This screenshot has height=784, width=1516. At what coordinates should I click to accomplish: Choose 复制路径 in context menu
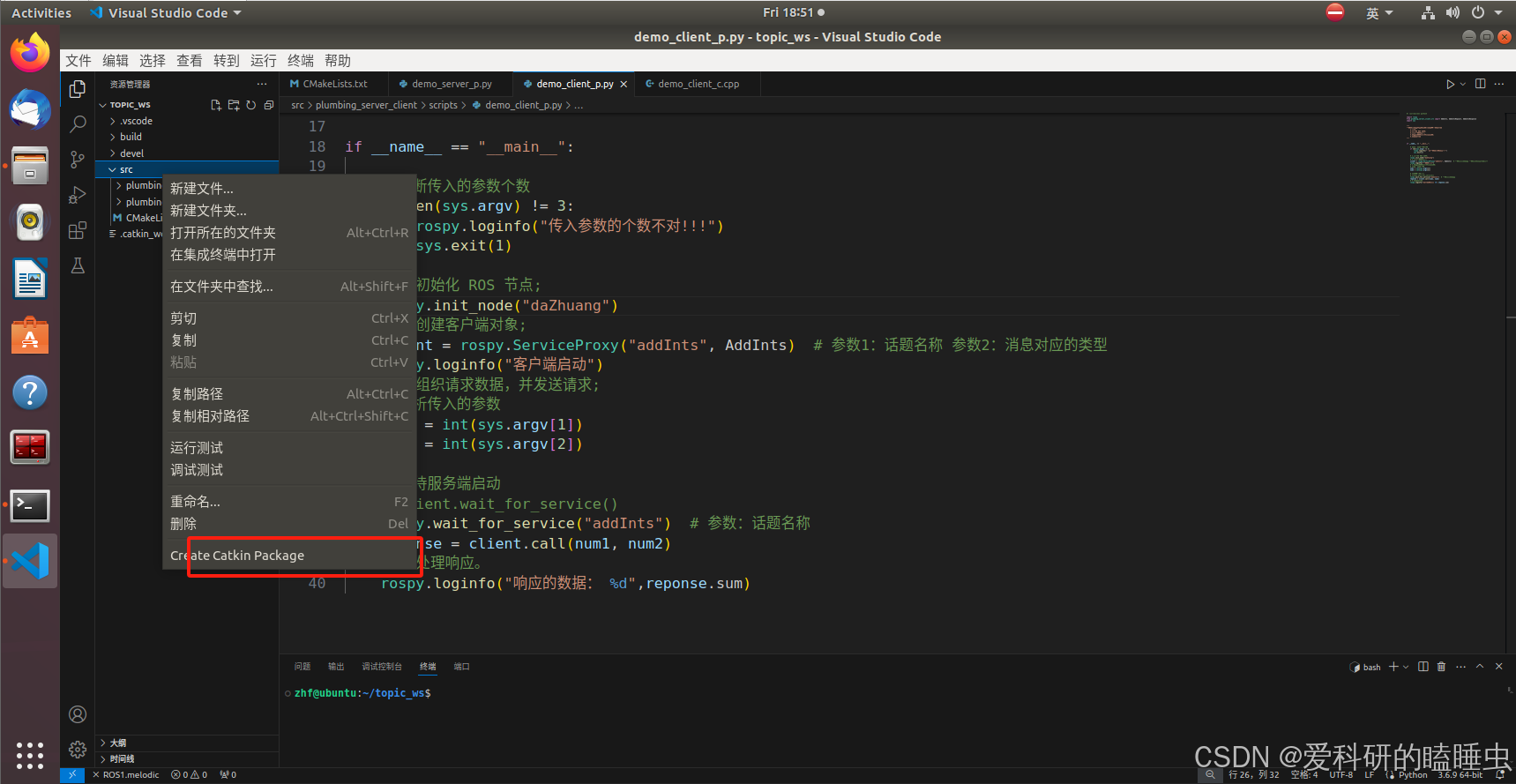(x=289, y=394)
